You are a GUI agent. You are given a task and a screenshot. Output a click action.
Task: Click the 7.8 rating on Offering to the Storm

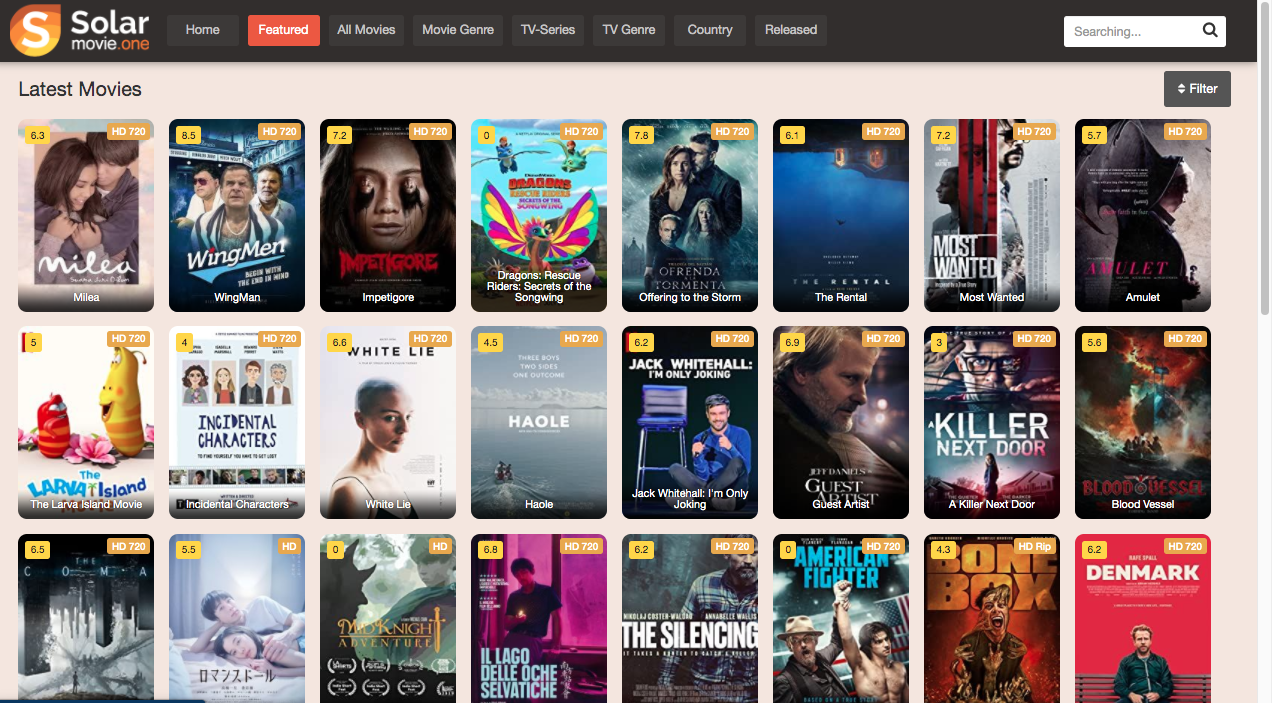point(642,135)
